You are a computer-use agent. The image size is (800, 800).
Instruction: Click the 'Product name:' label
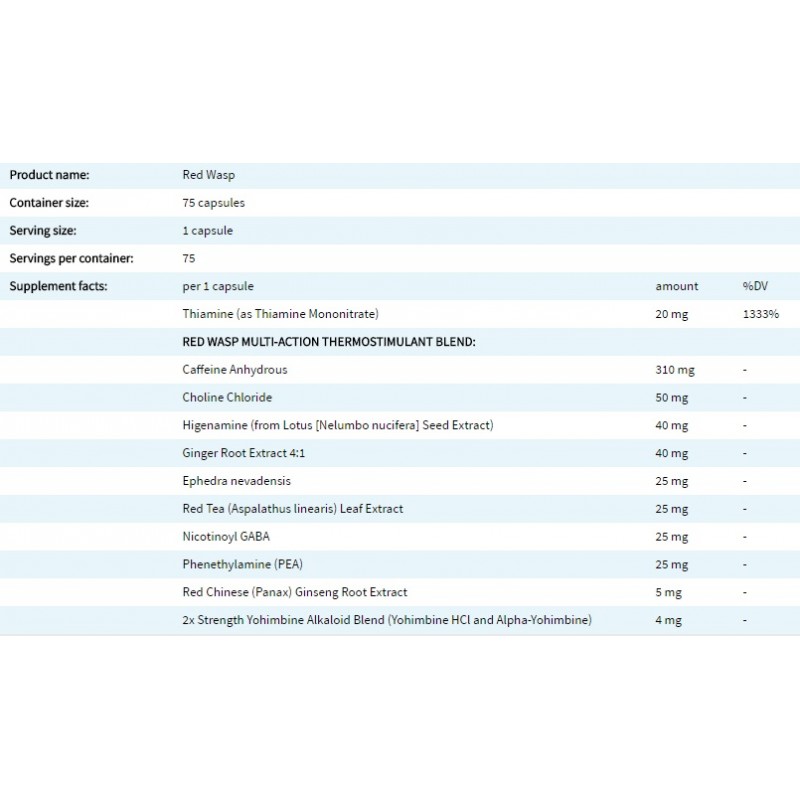coord(49,175)
